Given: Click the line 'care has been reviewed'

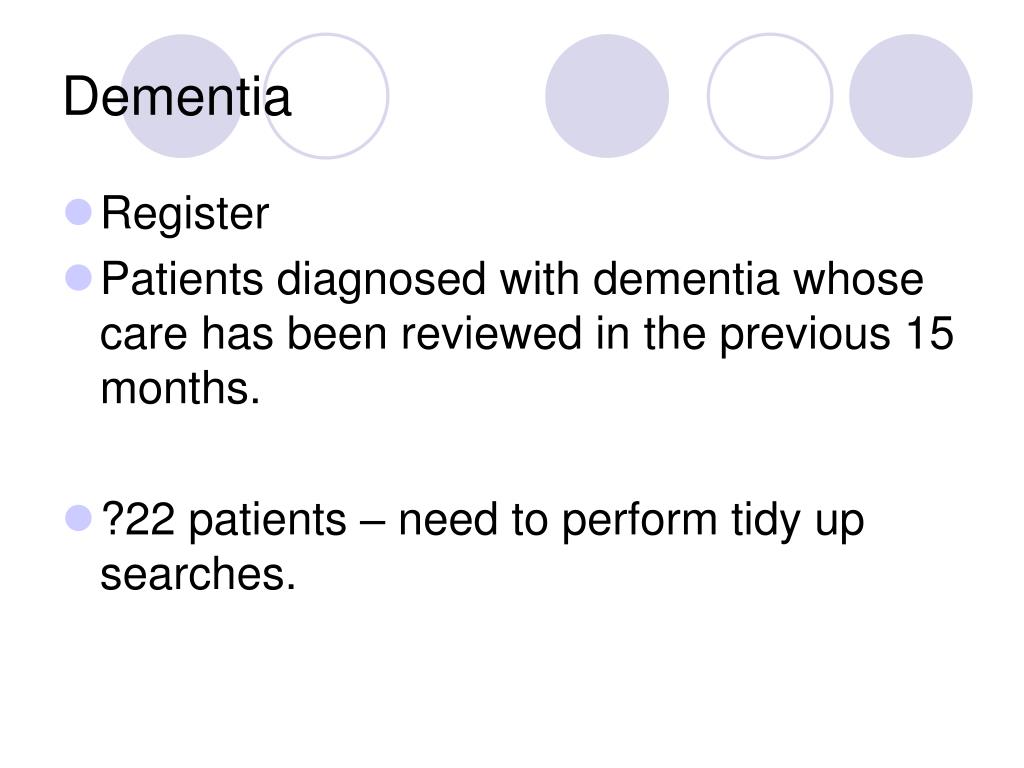Looking at the screenshot, I should point(341,334).
